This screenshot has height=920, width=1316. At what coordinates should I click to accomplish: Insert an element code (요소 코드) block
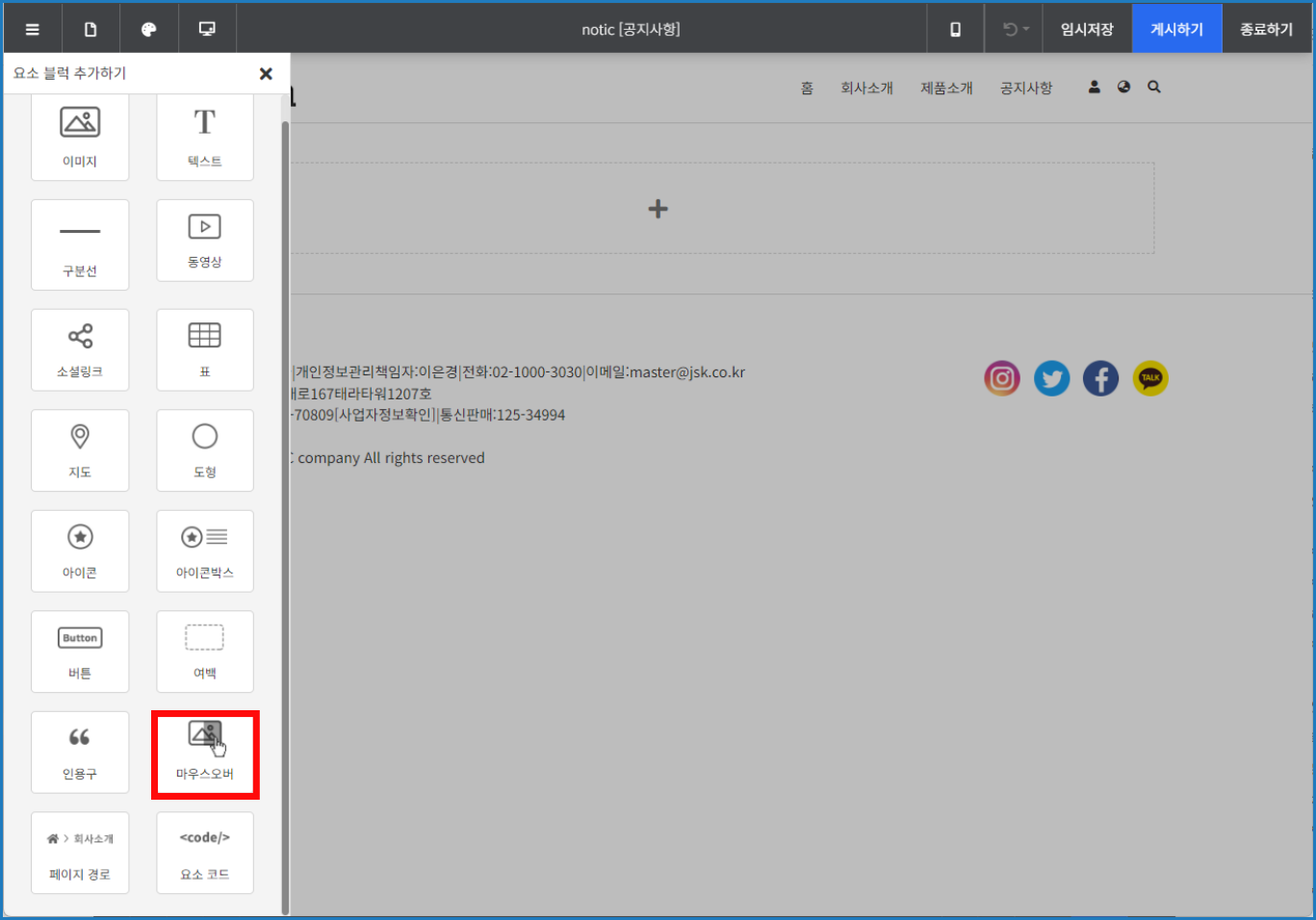pyautogui.click(x=205, y=853)
